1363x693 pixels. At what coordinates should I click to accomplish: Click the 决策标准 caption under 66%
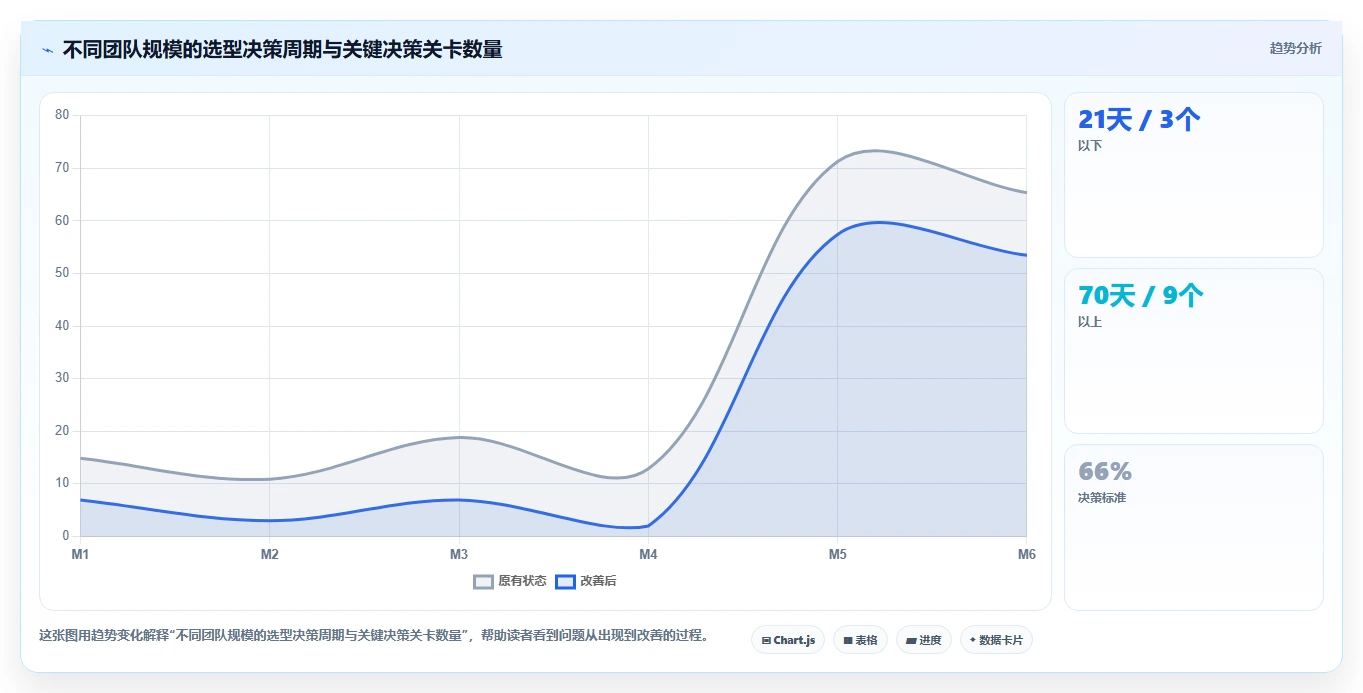tap(1102, 498)
